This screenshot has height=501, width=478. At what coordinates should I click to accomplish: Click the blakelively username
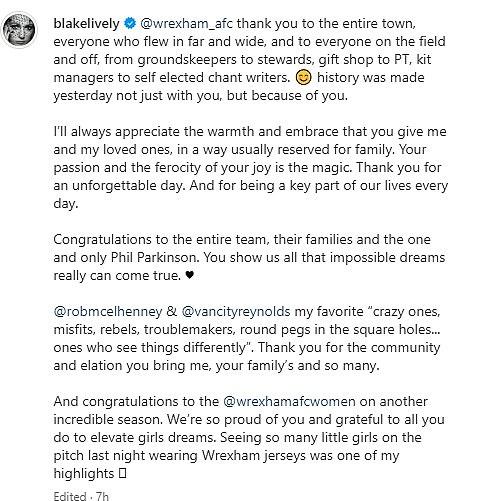click(x=86, y=24)
